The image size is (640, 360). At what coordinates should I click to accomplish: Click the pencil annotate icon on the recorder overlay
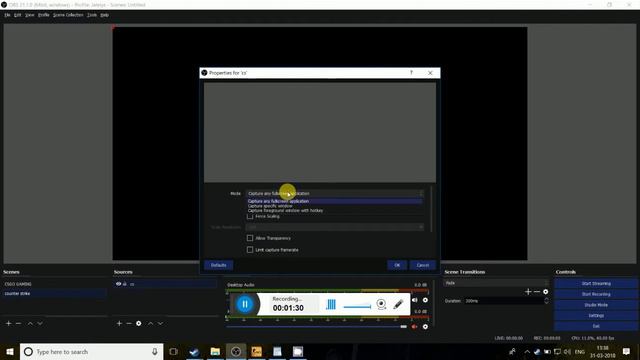(398, 304)
